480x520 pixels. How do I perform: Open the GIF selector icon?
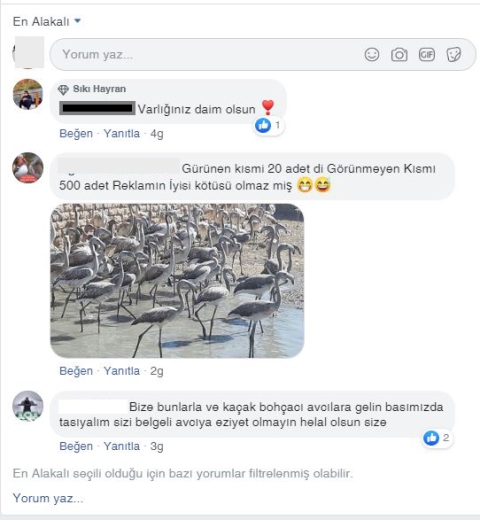(x=427, y=54)
